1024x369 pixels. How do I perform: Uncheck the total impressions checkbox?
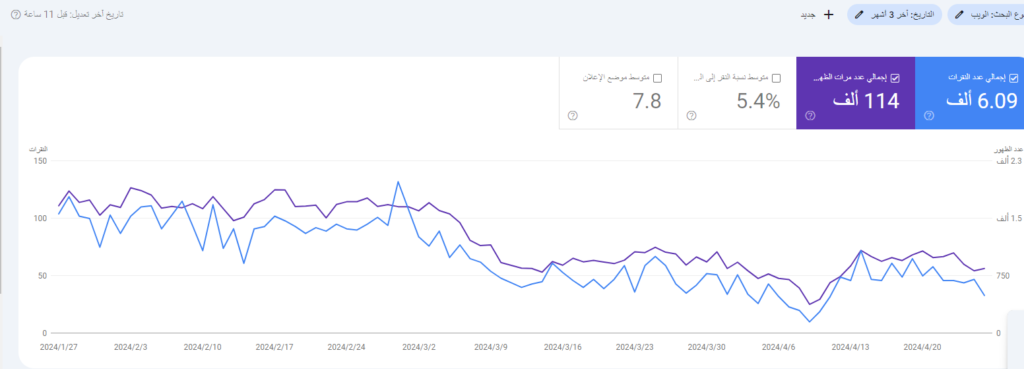pyautogui.click(x=895, y=78)
